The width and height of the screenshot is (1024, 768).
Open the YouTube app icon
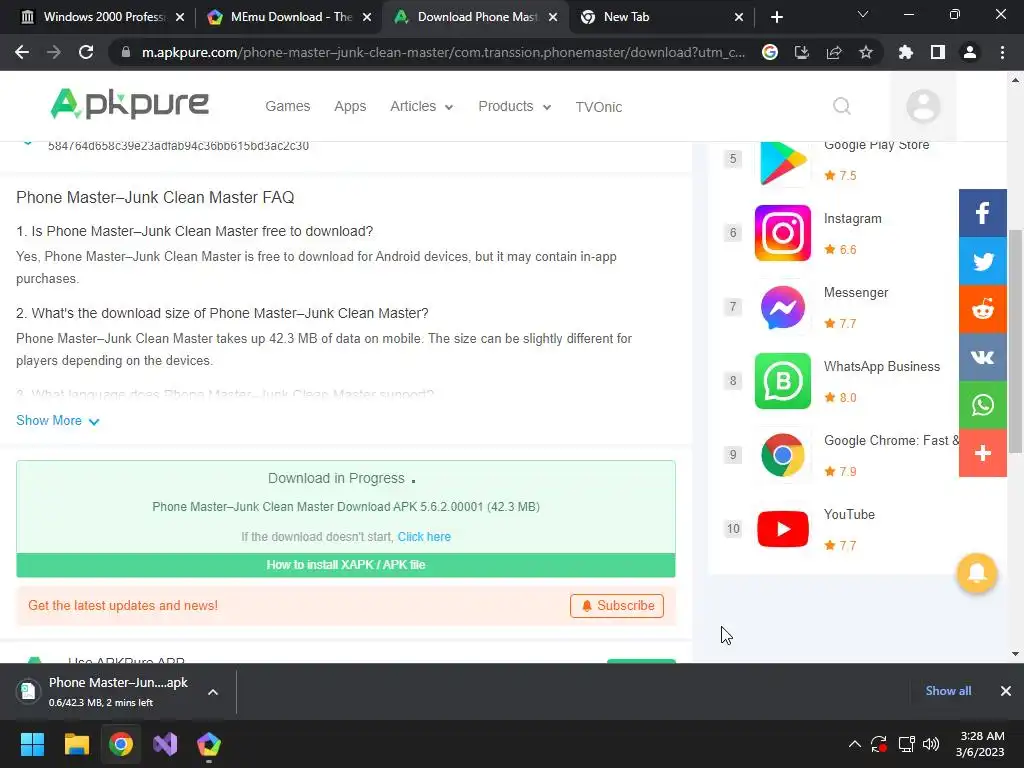pyautogui.click(x=782, y=529)
